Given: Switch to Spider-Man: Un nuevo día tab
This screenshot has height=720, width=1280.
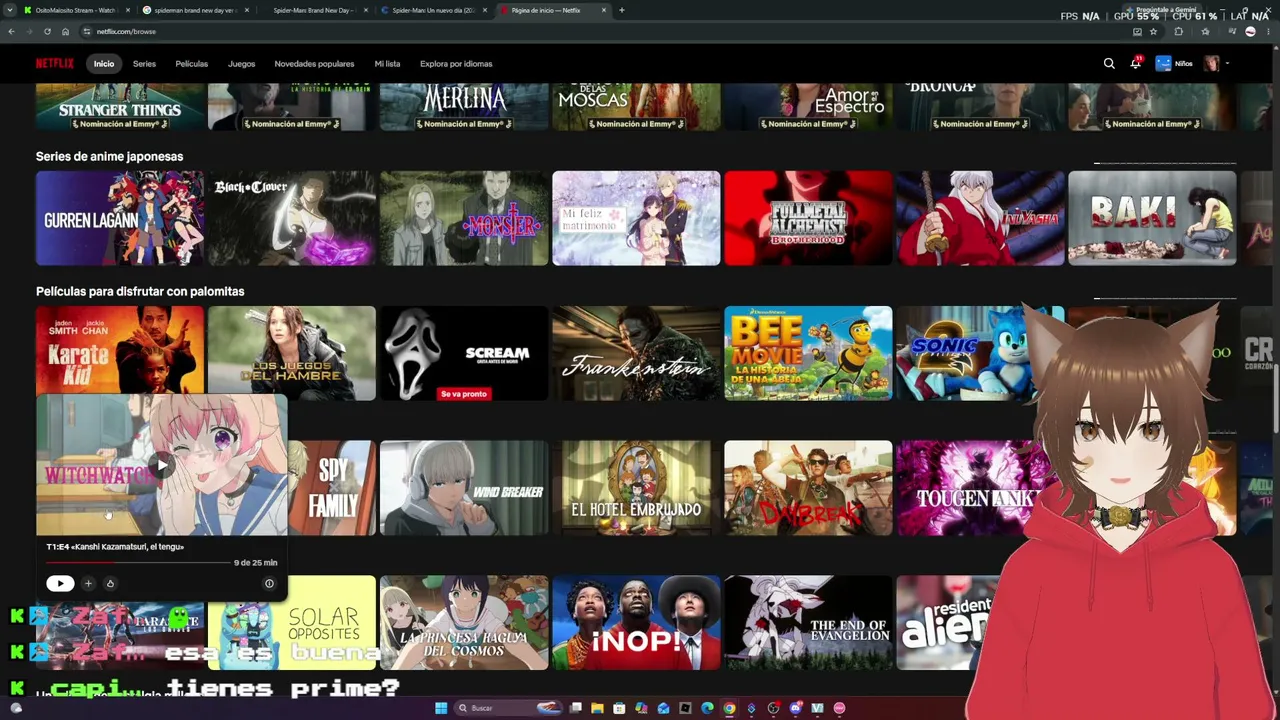Looking at the screenshot, I should tap(434, 10).
